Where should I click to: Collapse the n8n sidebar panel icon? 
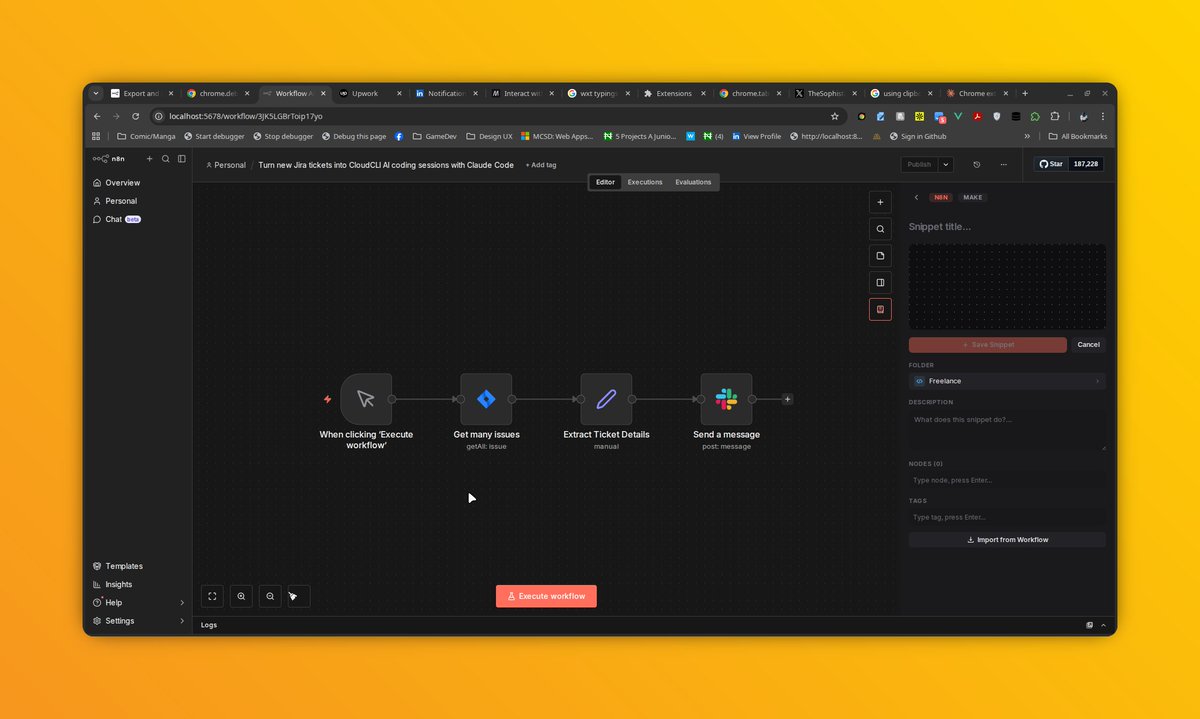pyautogui.click(x=181, y=159)
